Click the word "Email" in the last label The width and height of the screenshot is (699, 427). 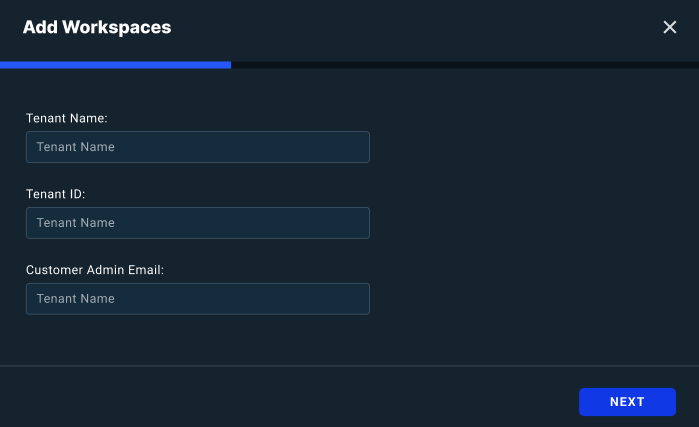144,270
